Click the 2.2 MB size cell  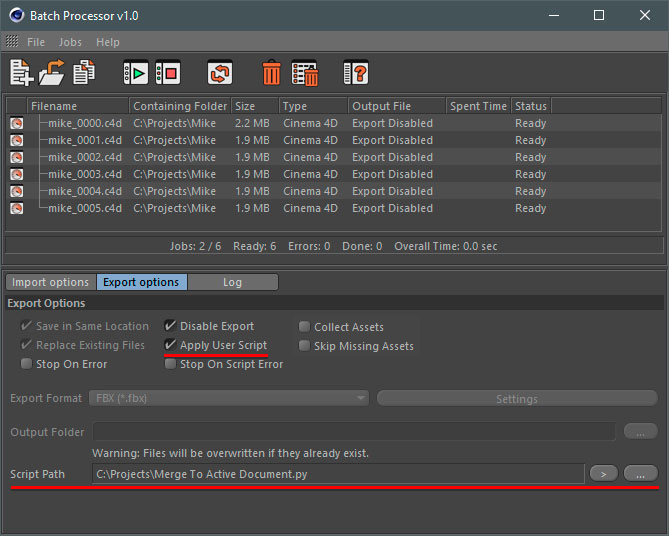pos(252,123)
